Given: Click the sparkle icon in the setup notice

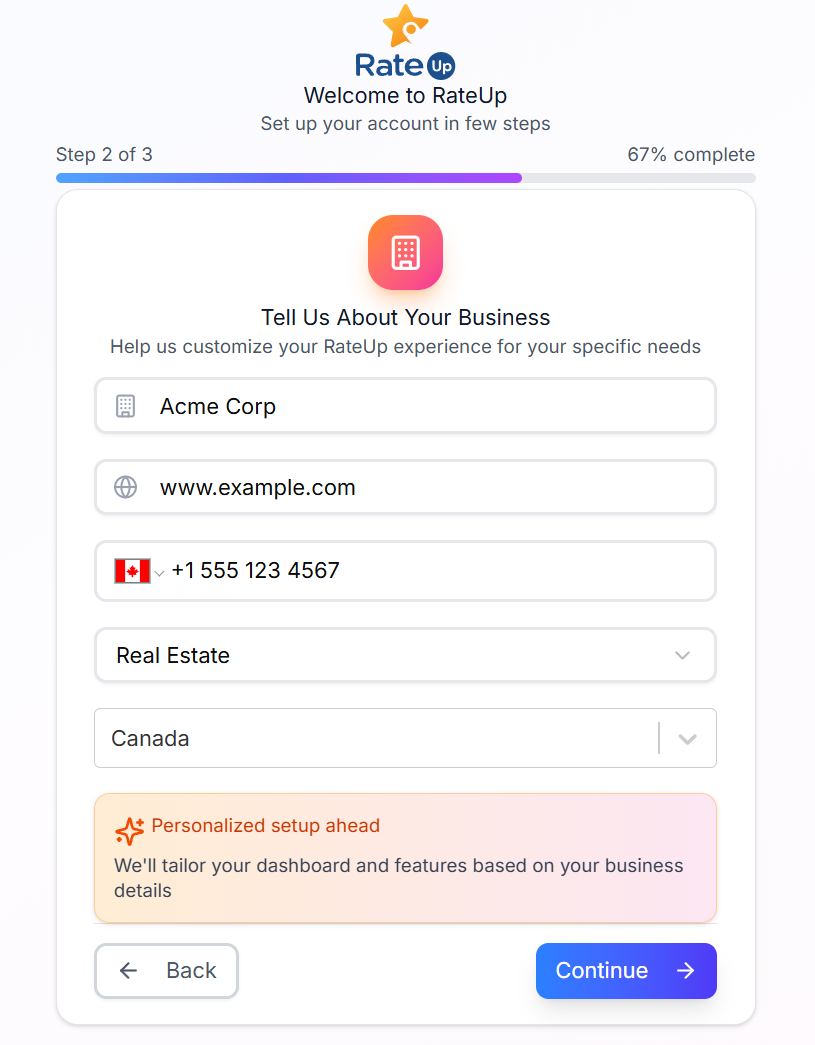Looking at the screenshot, I should pos(129,831).
